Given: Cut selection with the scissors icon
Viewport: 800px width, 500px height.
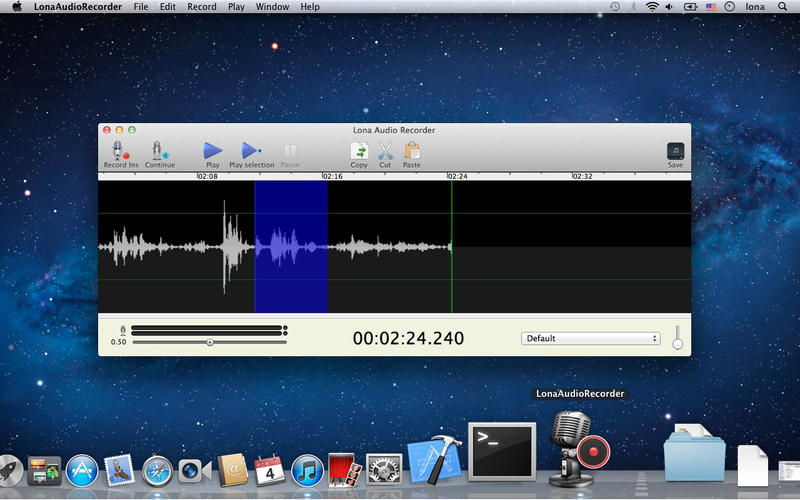Looking at the screenshot, I should (x=385, y=151).
